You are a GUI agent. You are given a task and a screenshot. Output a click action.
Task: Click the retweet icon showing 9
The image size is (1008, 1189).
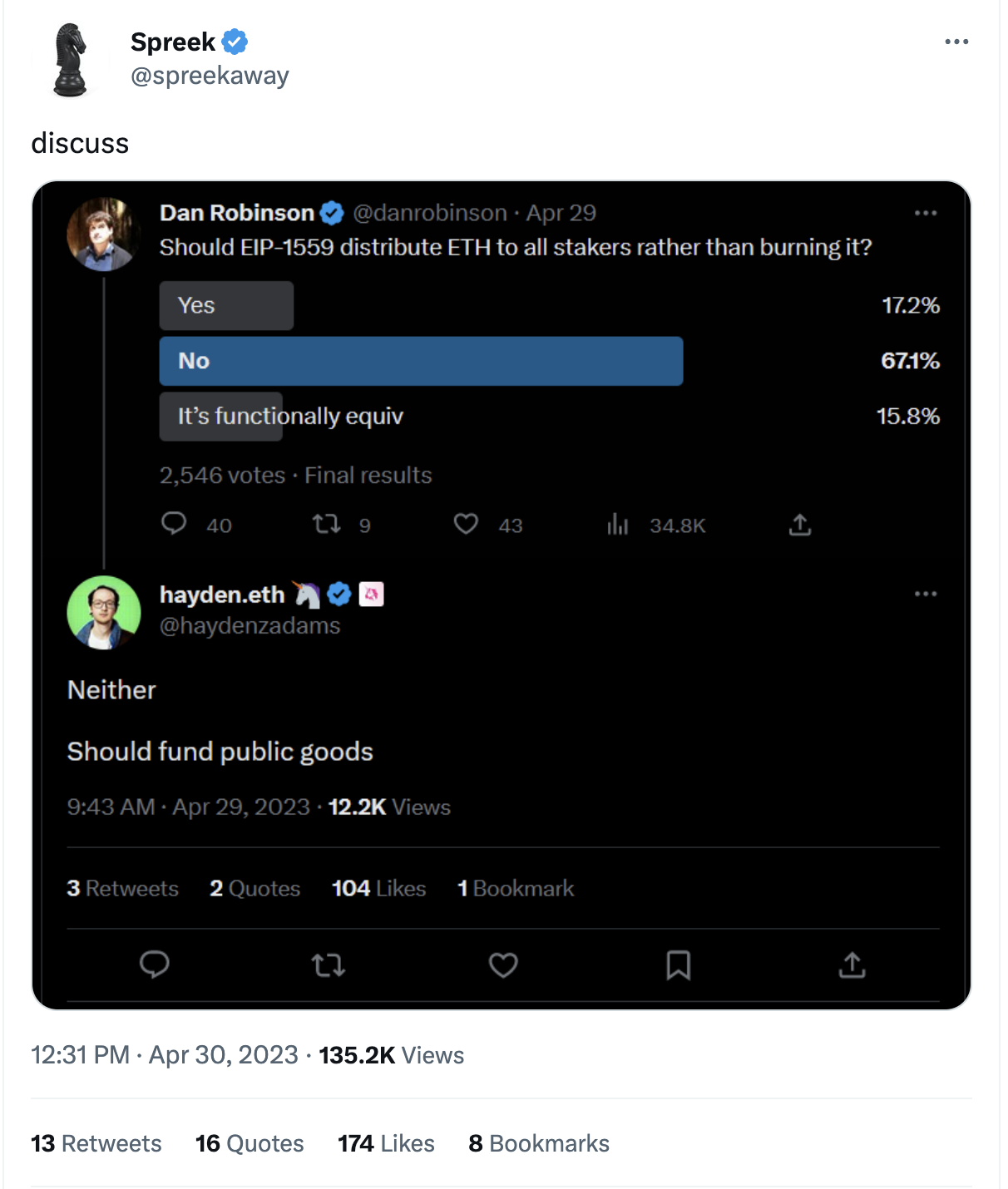[326, 524]
